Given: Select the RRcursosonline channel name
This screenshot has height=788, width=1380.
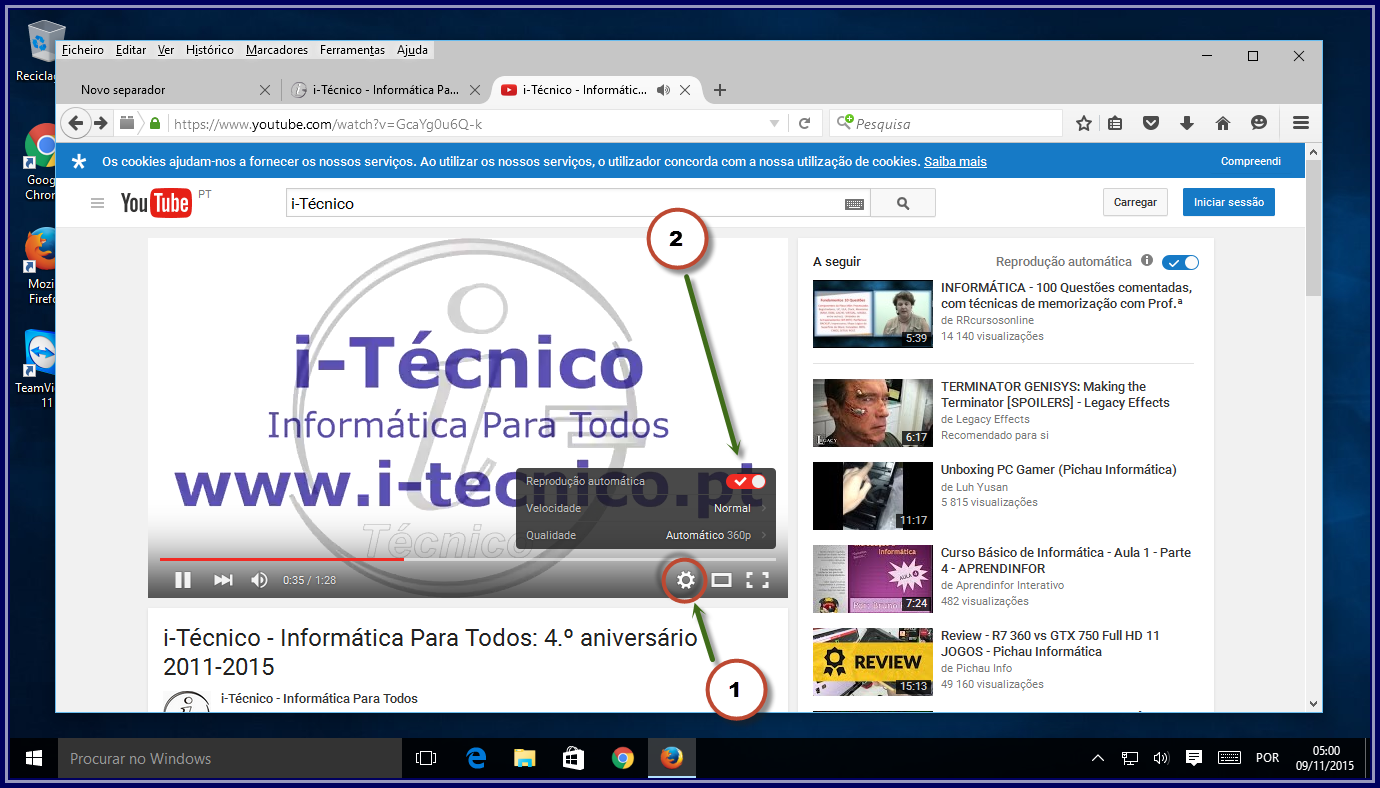Looking at the screenshot, I should click(x=994, y=320).
